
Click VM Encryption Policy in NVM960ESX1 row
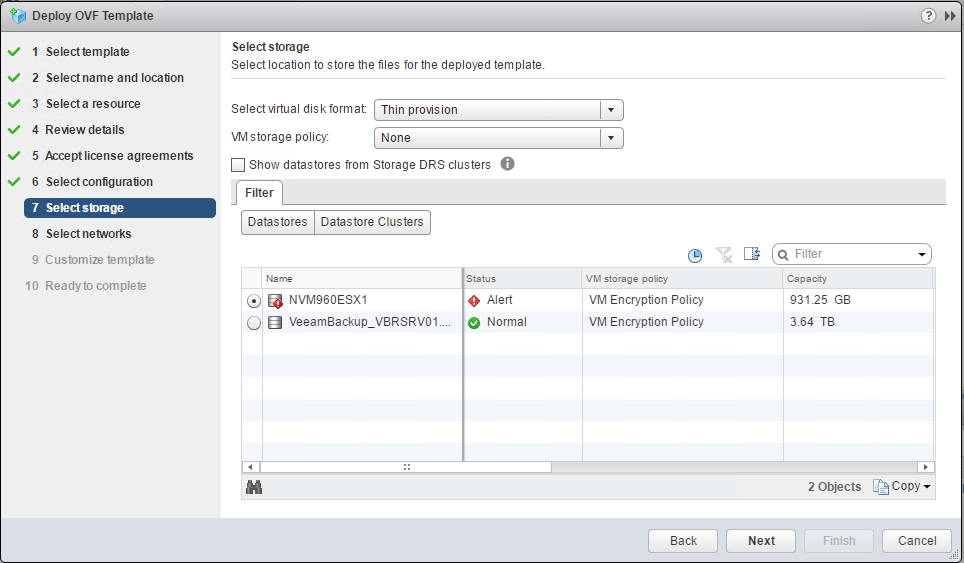point(646,300)
